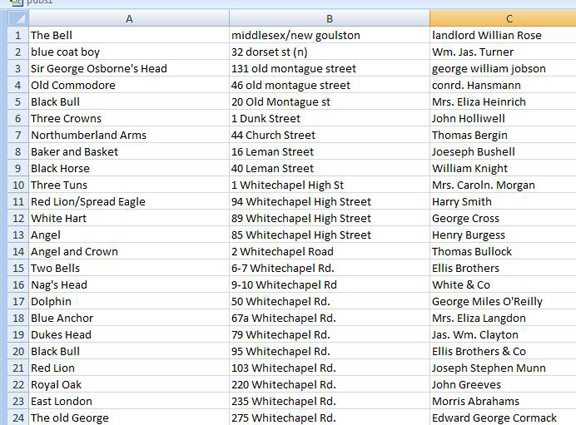Viewport: 576px width, 425px height.
Task: Click cell 32 dorset st (n)
Action: 330,52
